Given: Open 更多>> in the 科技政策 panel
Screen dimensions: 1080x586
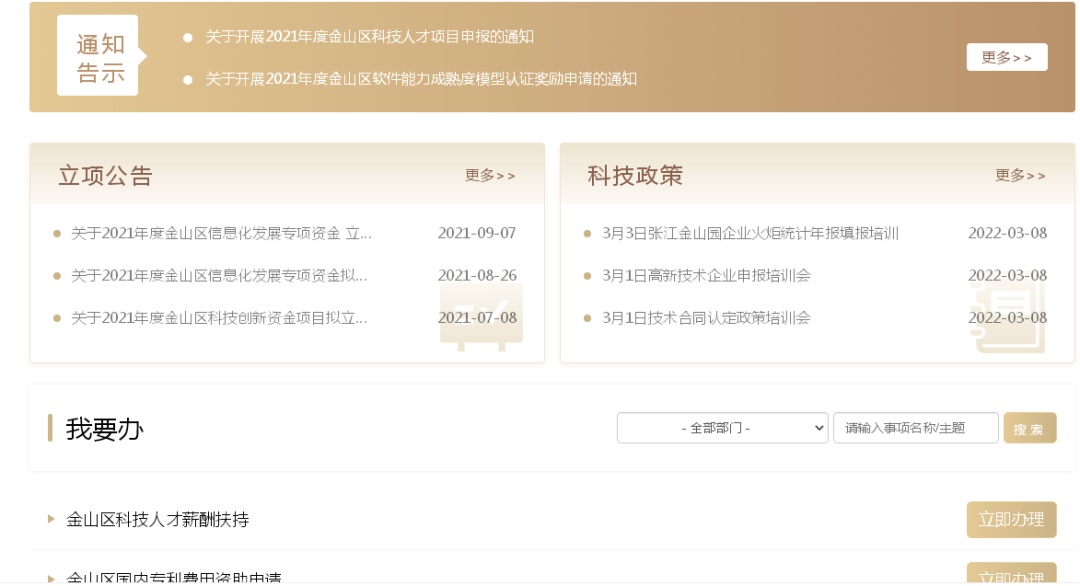Looking at the screenshot, I should coord(1020,176).
